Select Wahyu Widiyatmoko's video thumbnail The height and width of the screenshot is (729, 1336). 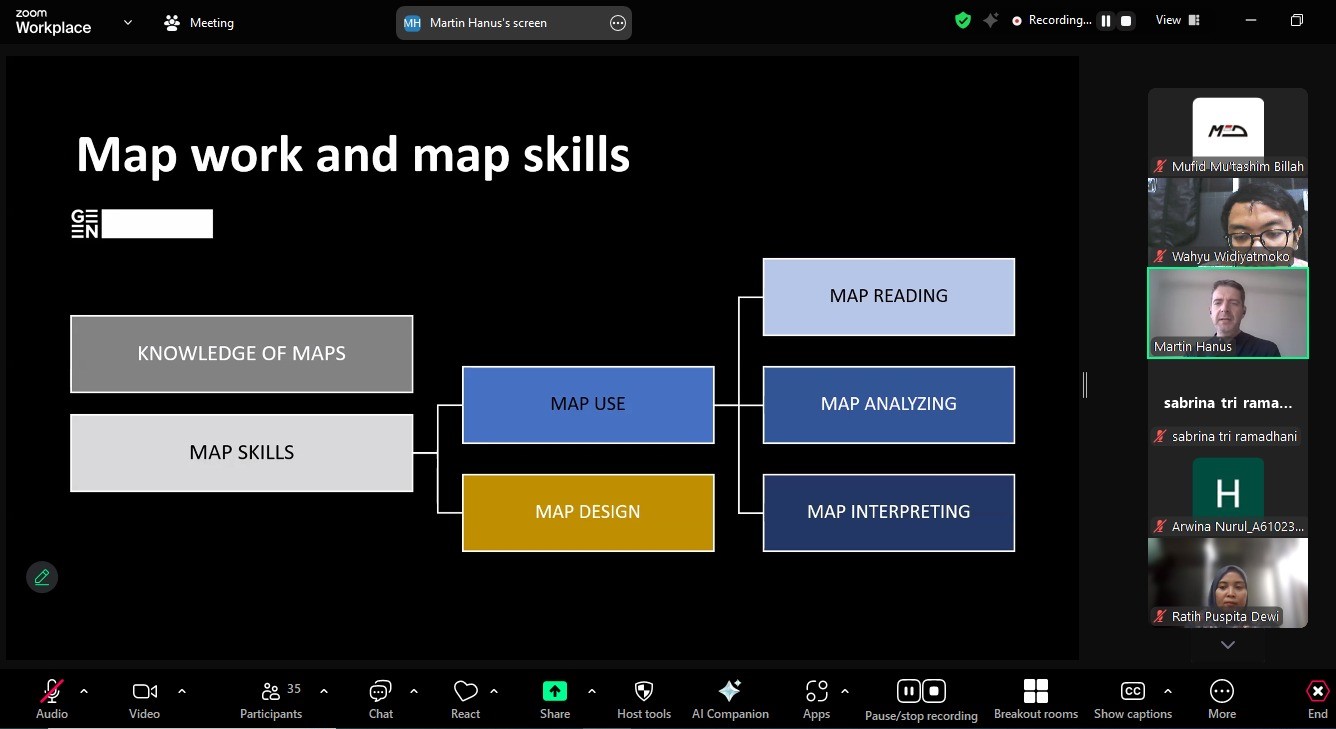click(x=1228, y=223)
